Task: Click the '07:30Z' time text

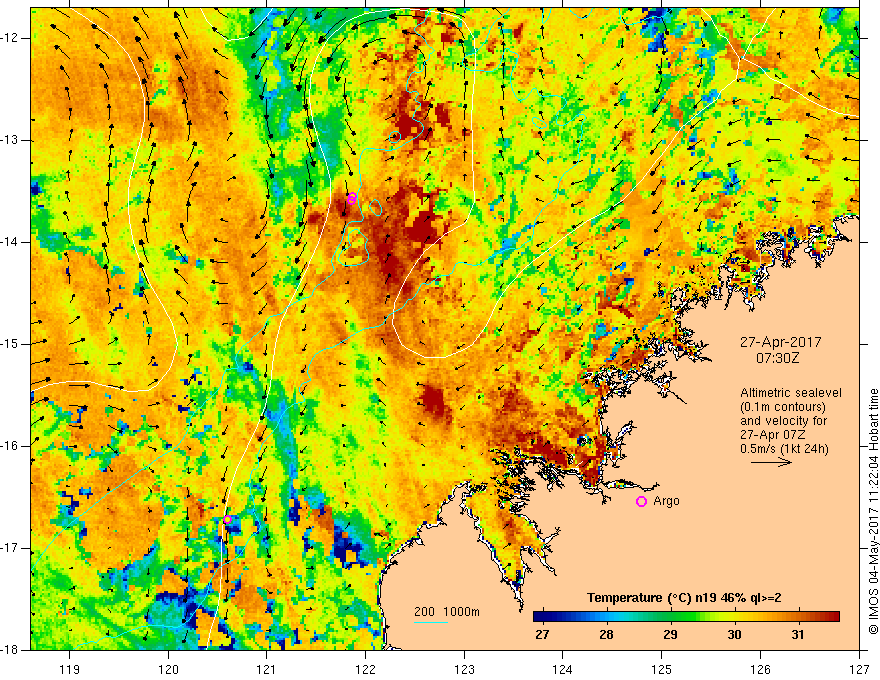Action: click(x=778, y=358)
